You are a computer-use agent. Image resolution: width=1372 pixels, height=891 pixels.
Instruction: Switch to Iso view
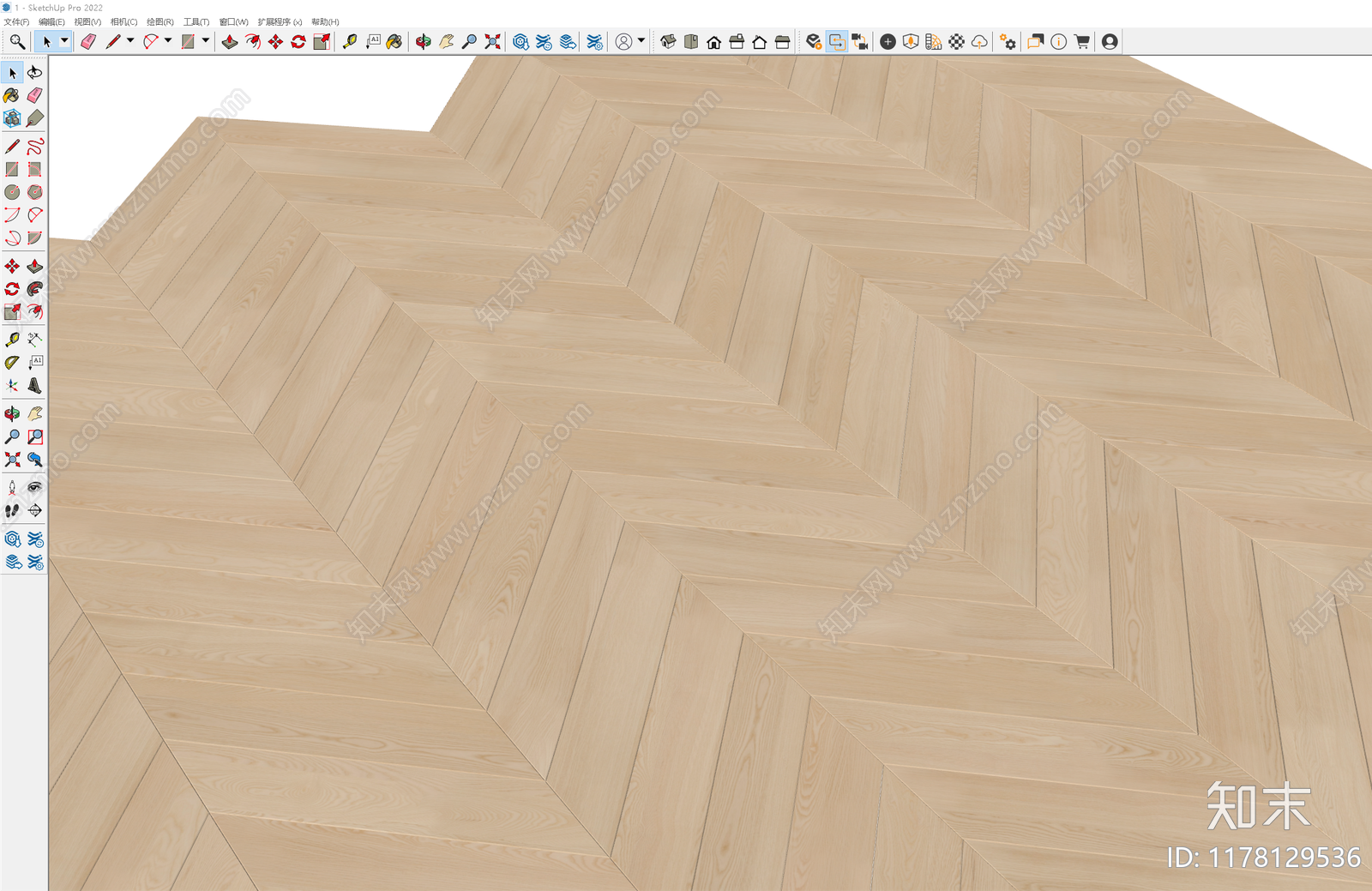pos(668,41)
